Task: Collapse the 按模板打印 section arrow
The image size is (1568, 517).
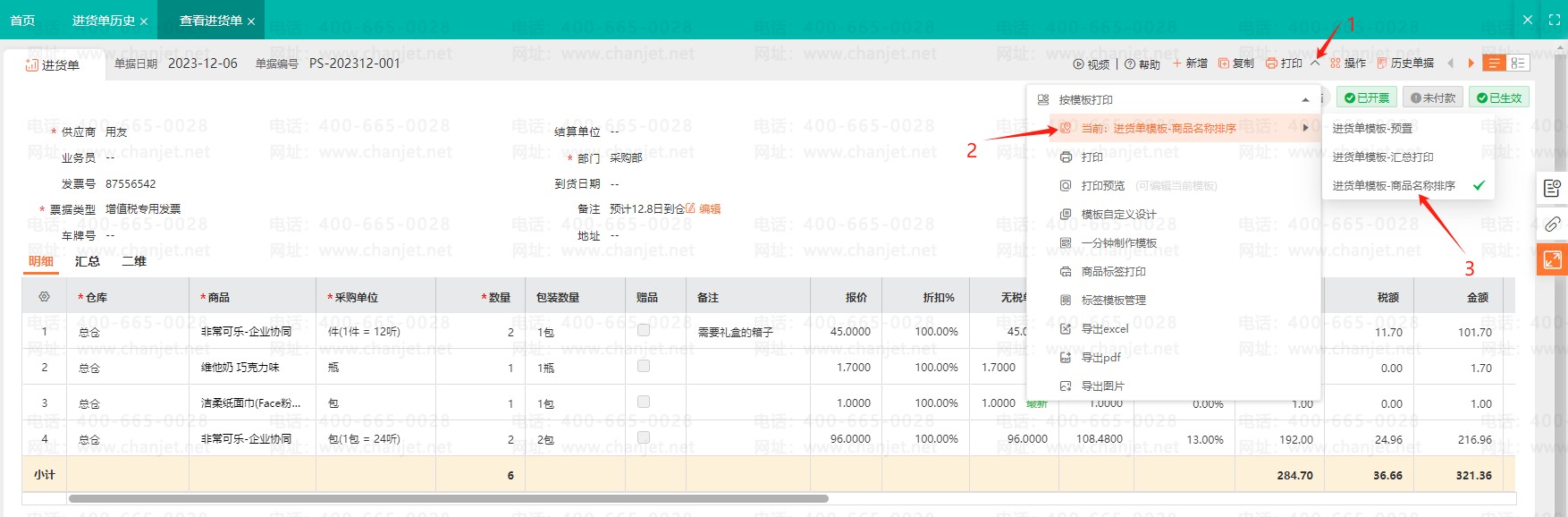Action: [x=1305, y=100]
